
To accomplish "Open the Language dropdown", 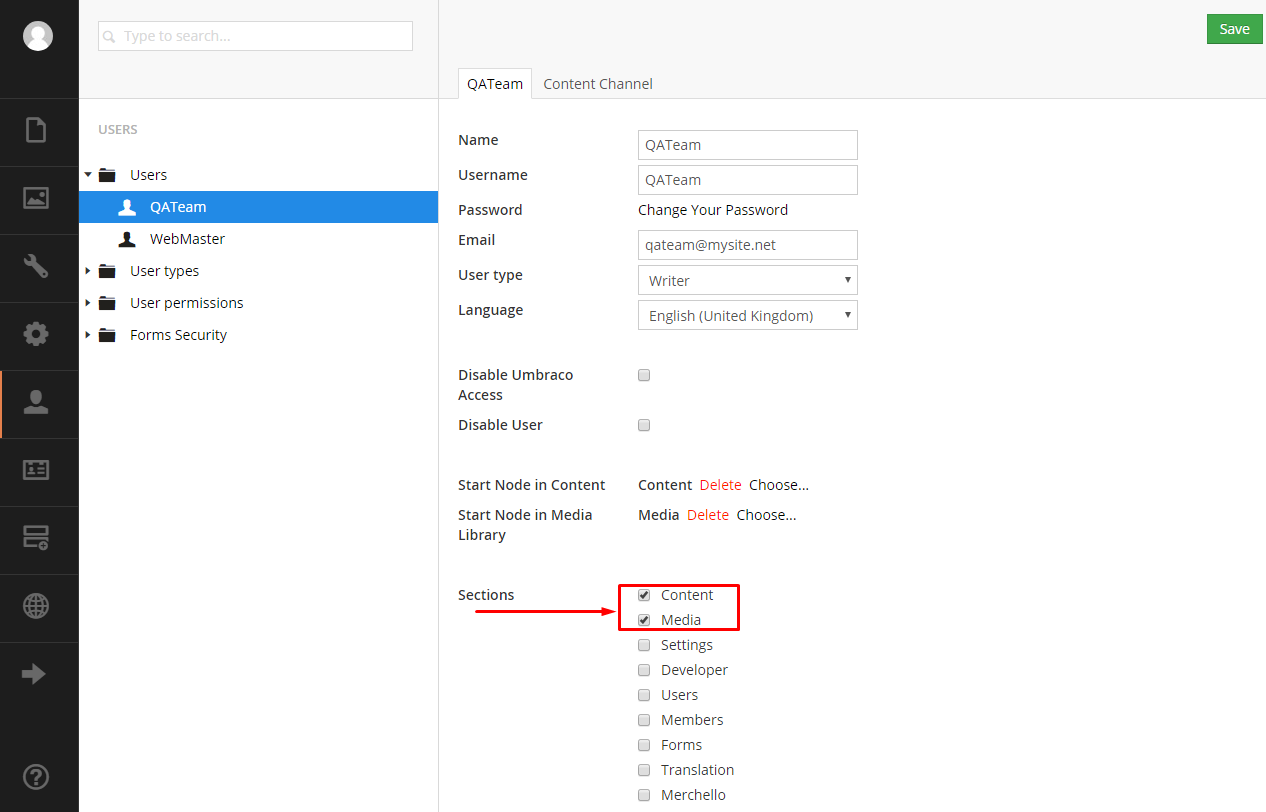I will coord(747,315).
